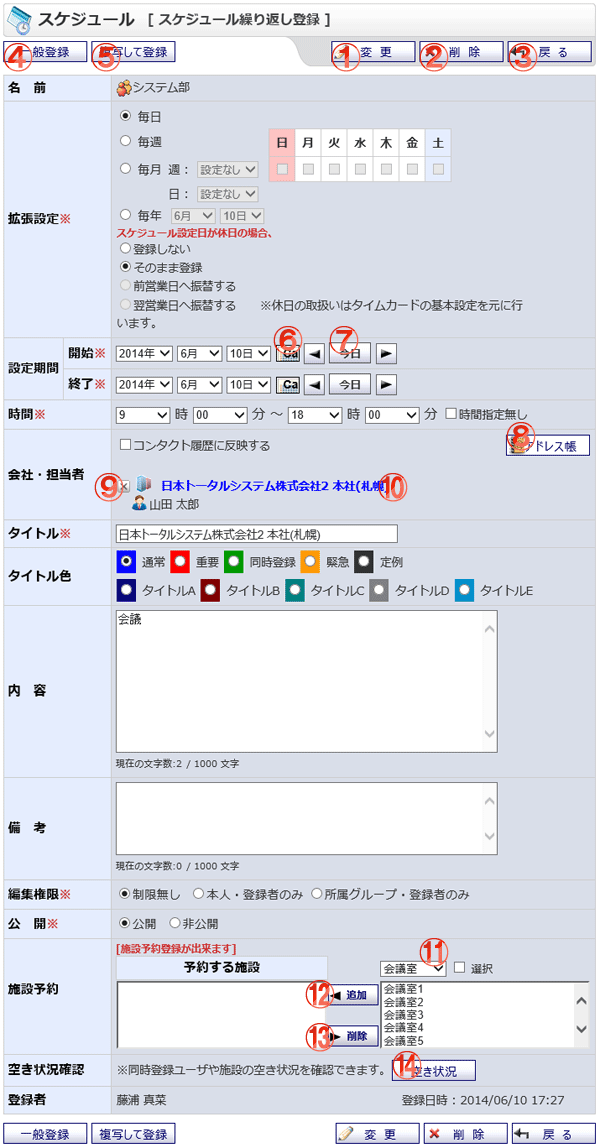
Task: Open end hour dropdown showing 18
Action: pos(315,415)
